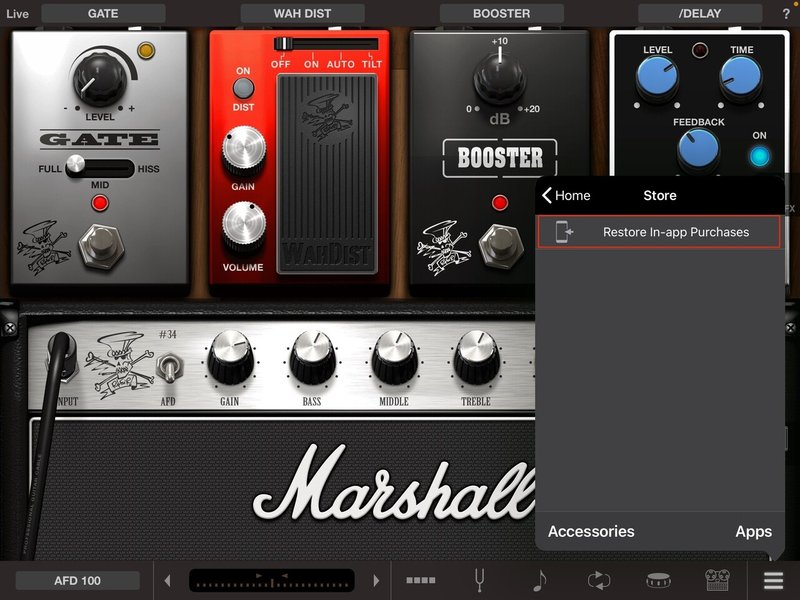Click Restore In-app Purchases
The height and width of the screenshot is (600, 800).
pos(659,232)
